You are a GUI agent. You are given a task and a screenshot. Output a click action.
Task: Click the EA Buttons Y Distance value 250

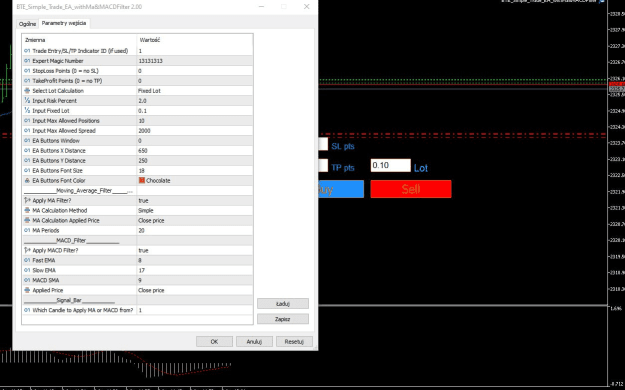pos(195,160)
